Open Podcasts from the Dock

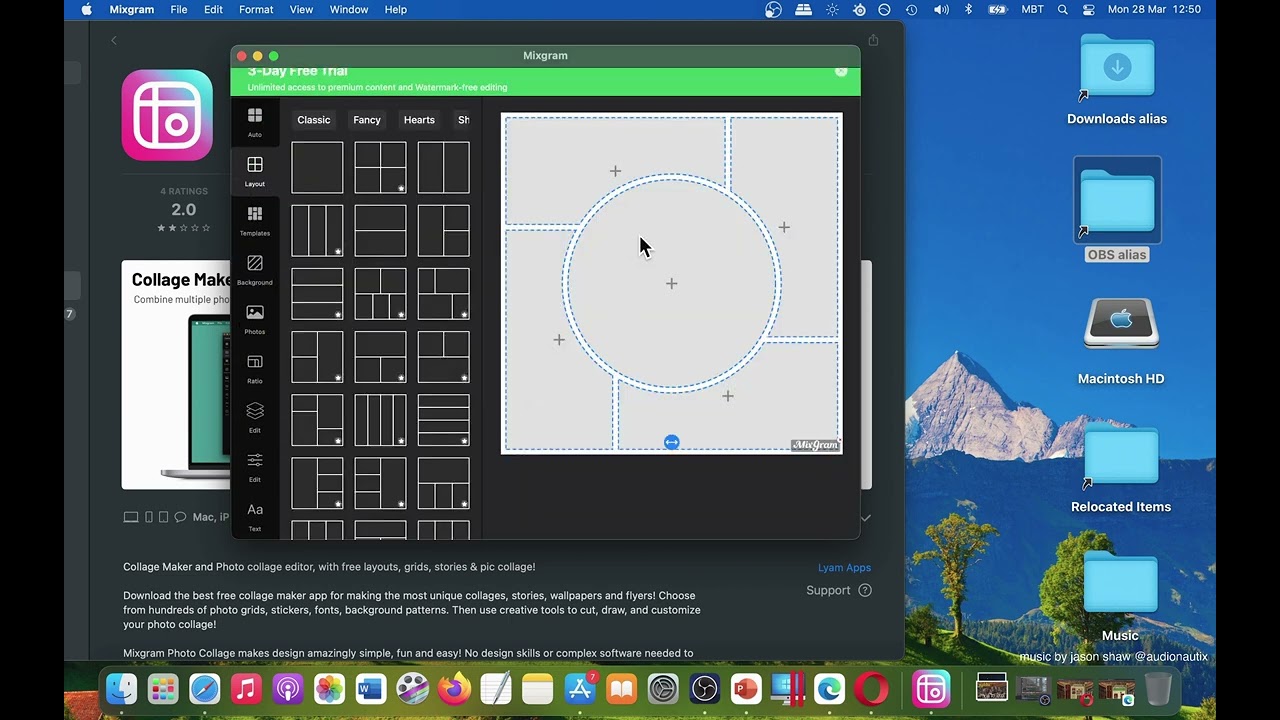pos(288,689)
